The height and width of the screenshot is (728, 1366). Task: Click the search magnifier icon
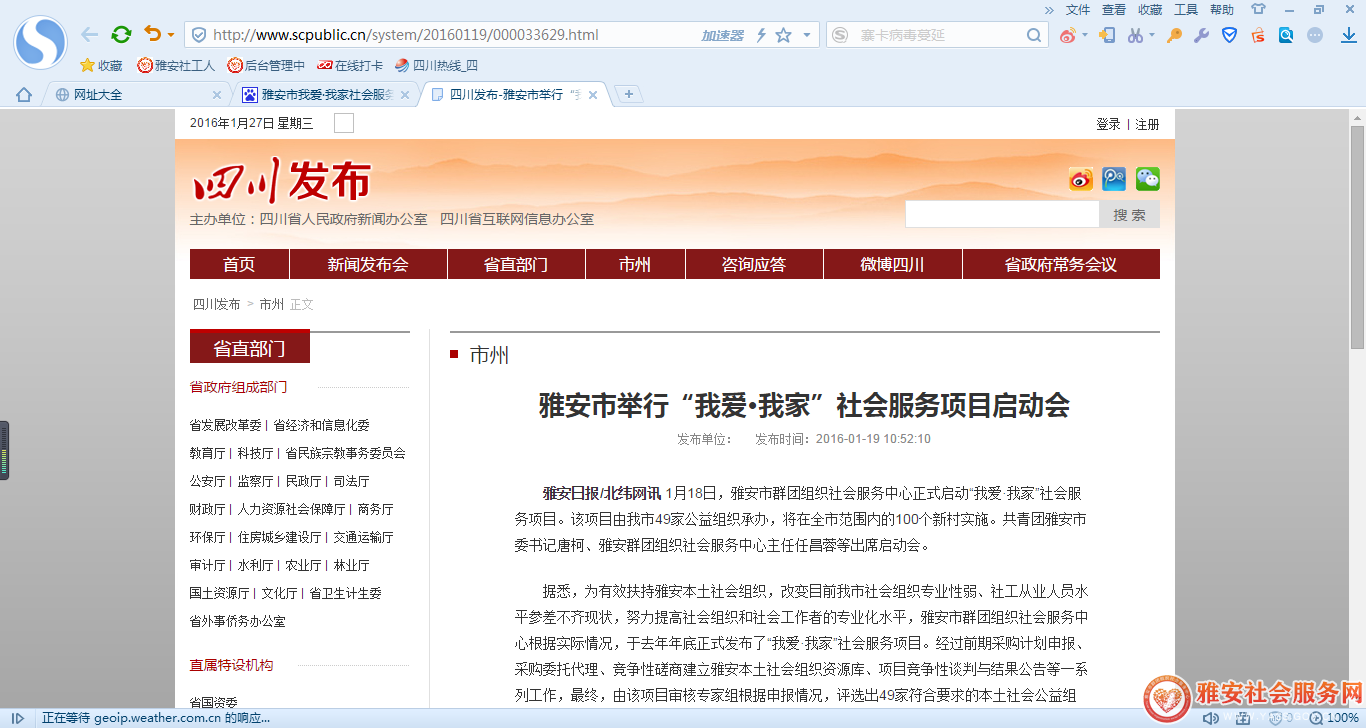[1035, 35]
